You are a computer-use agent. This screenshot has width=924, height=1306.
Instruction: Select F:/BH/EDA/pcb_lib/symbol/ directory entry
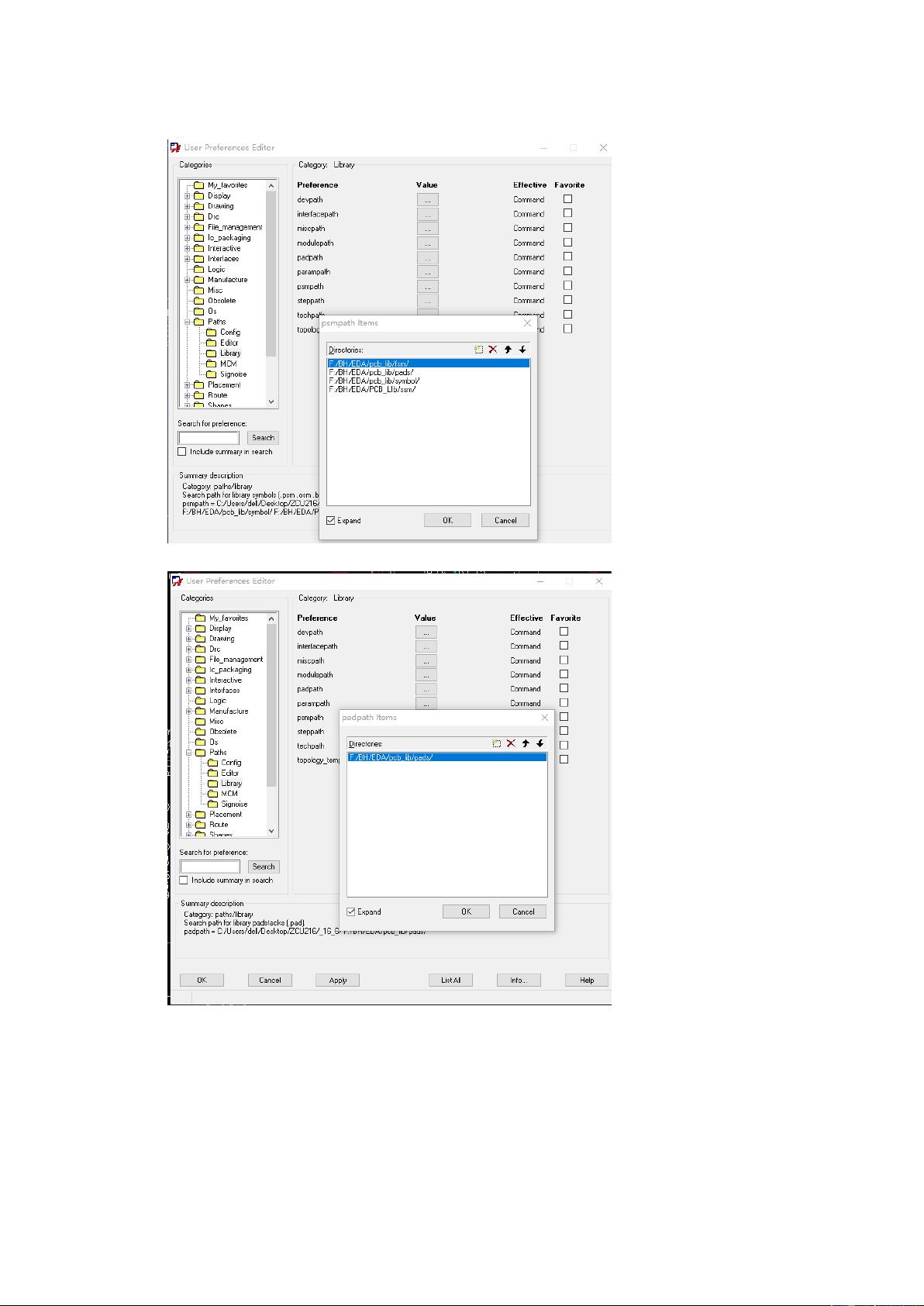tap(374, 381)
